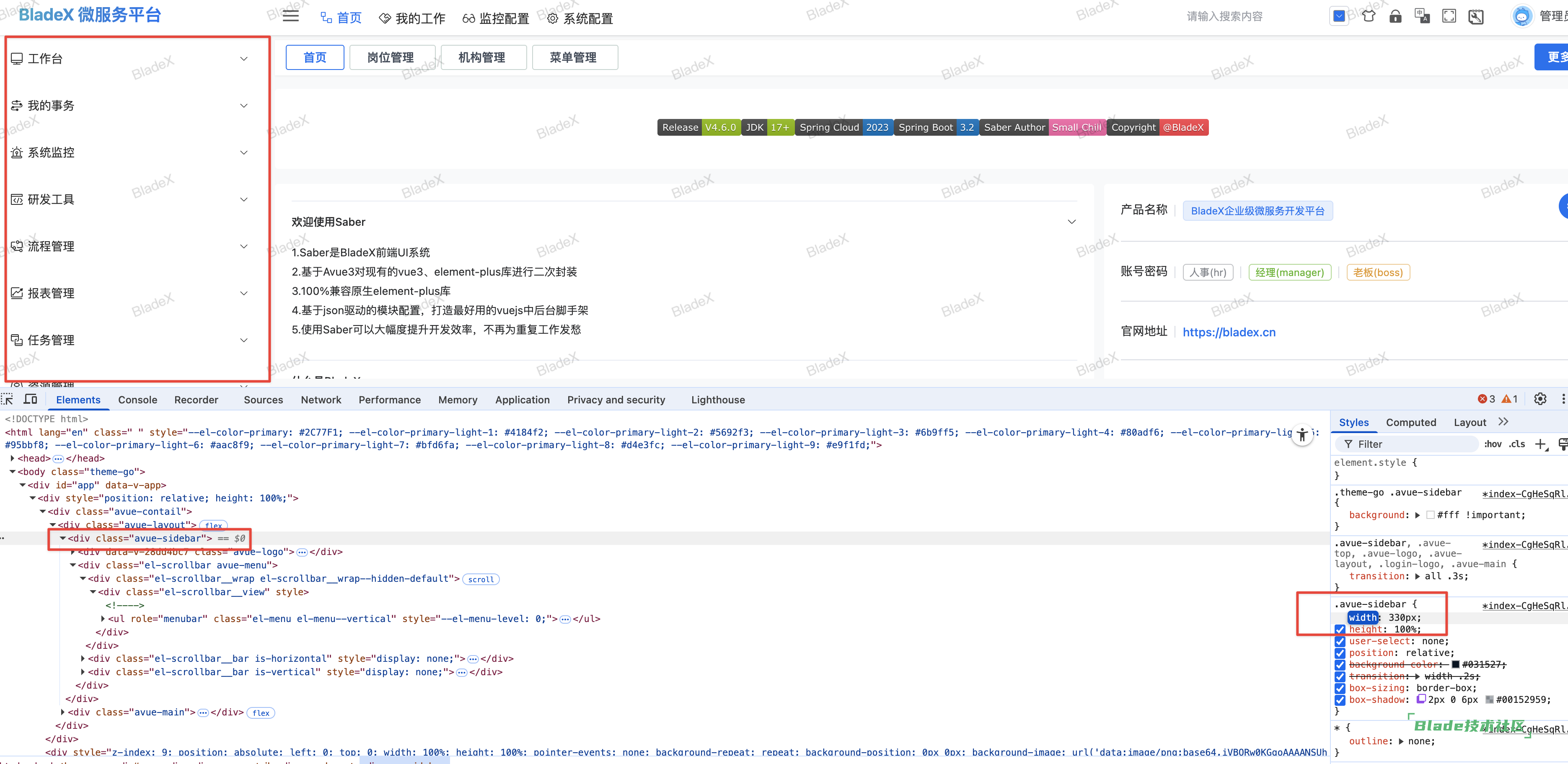Open the https://bladex.cn link

(x=1229, y=332)
